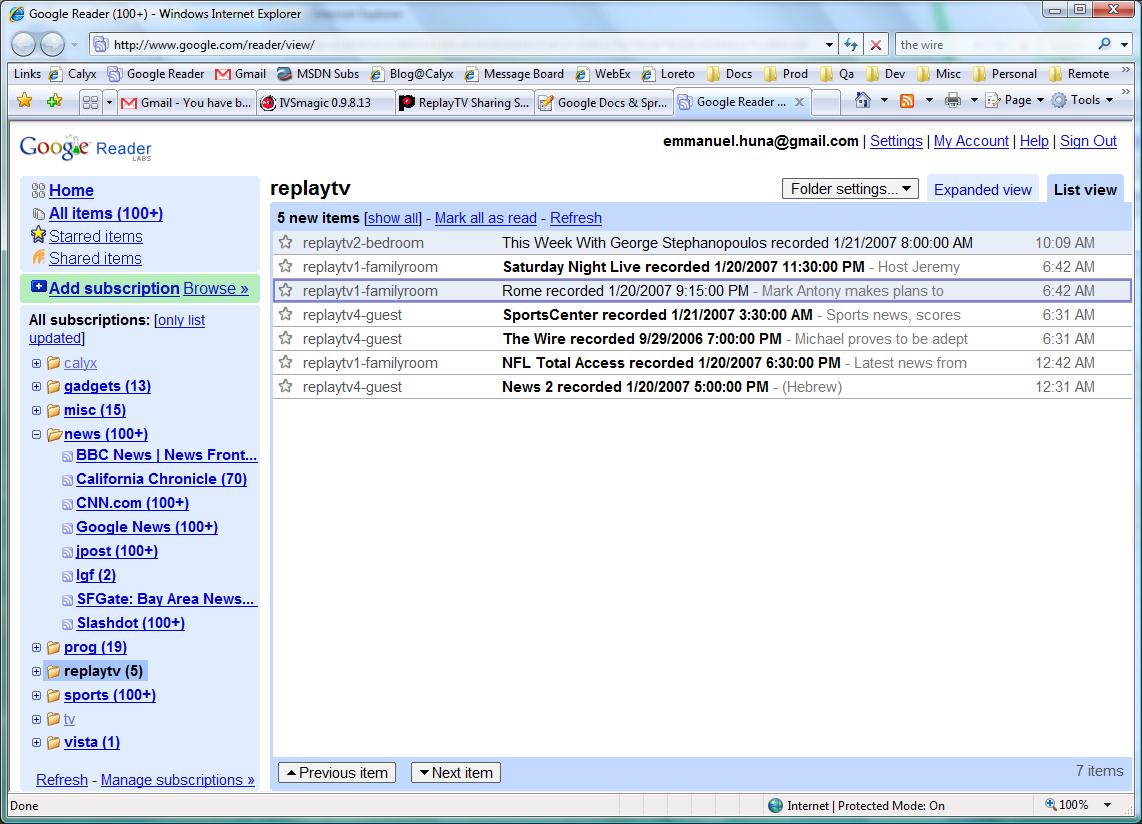
Task: Open the BBC News feed
Action: point(166,455)
